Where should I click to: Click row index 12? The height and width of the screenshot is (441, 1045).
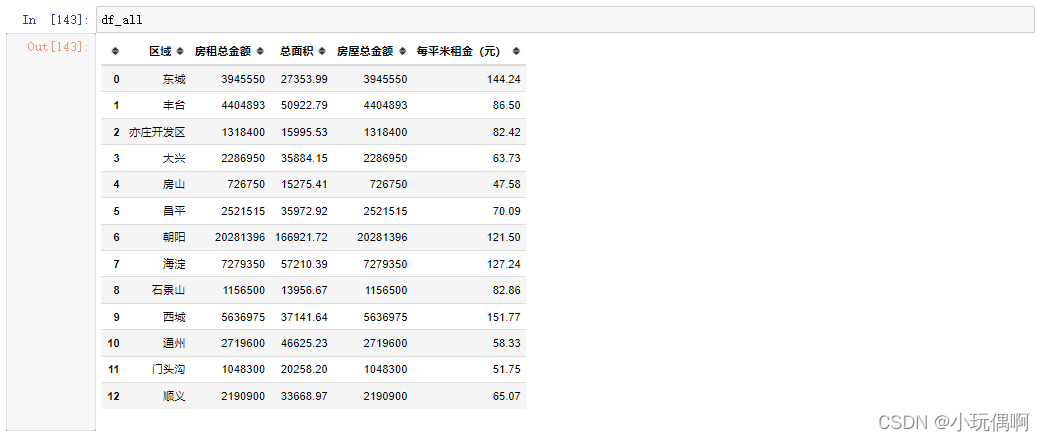pyautogui.click(x=113, y=396)
